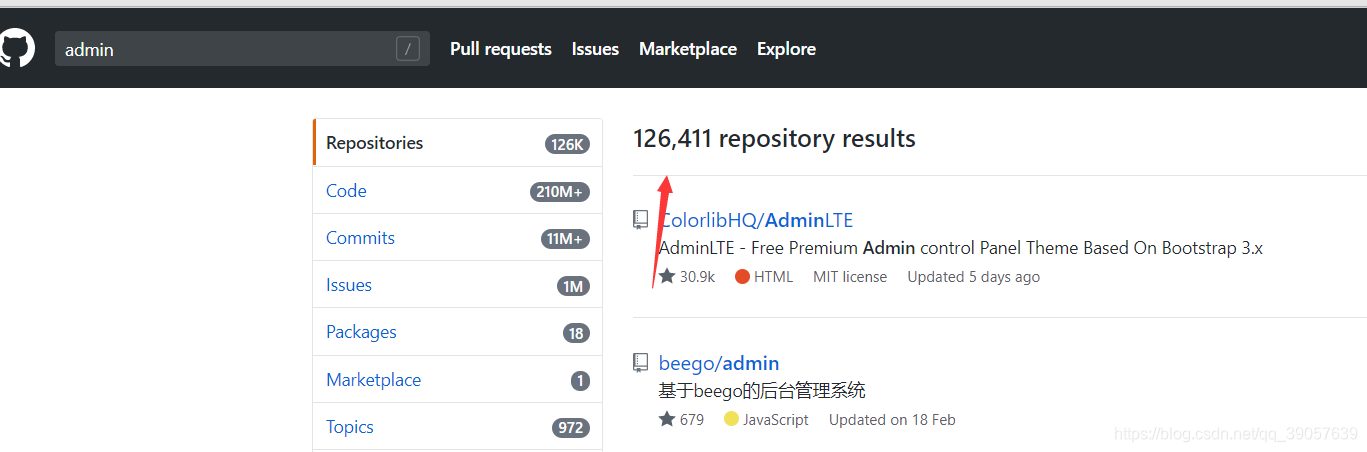Viewport: 1367px width, 452px height.
Task: Click the 972 Topics count badge
Action: click(571, 428)
